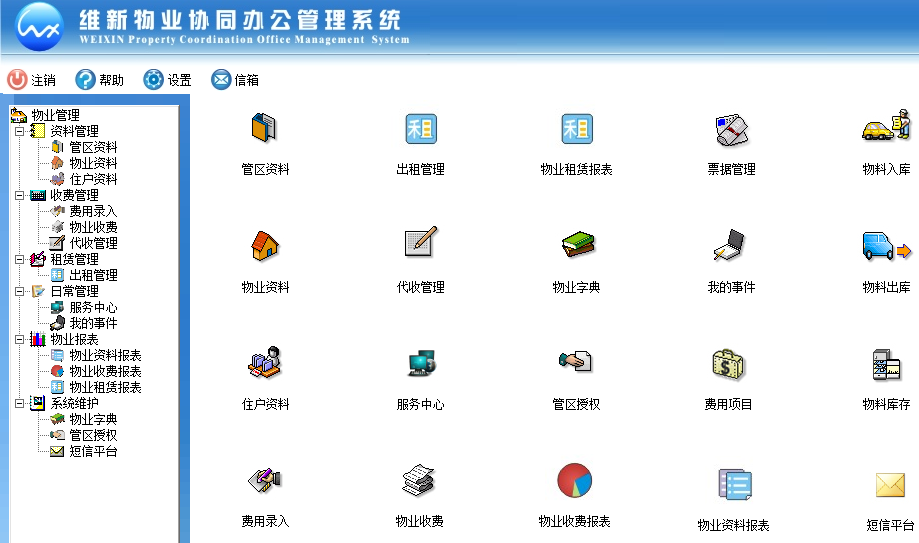The width and height of the screenshot is (919, 543).
Task: Open the 费用项目 money bag icon
Action: click(728, 364)
